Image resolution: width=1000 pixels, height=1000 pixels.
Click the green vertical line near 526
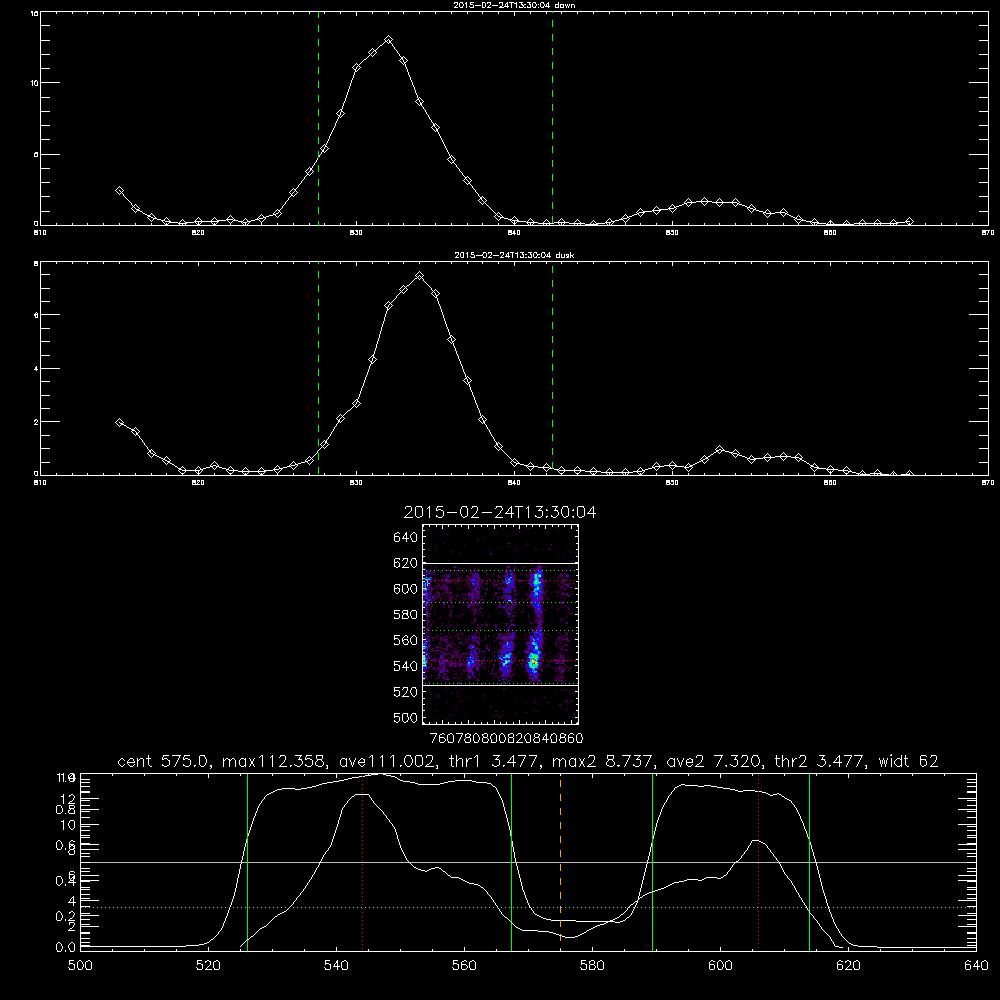pos(247,861)
